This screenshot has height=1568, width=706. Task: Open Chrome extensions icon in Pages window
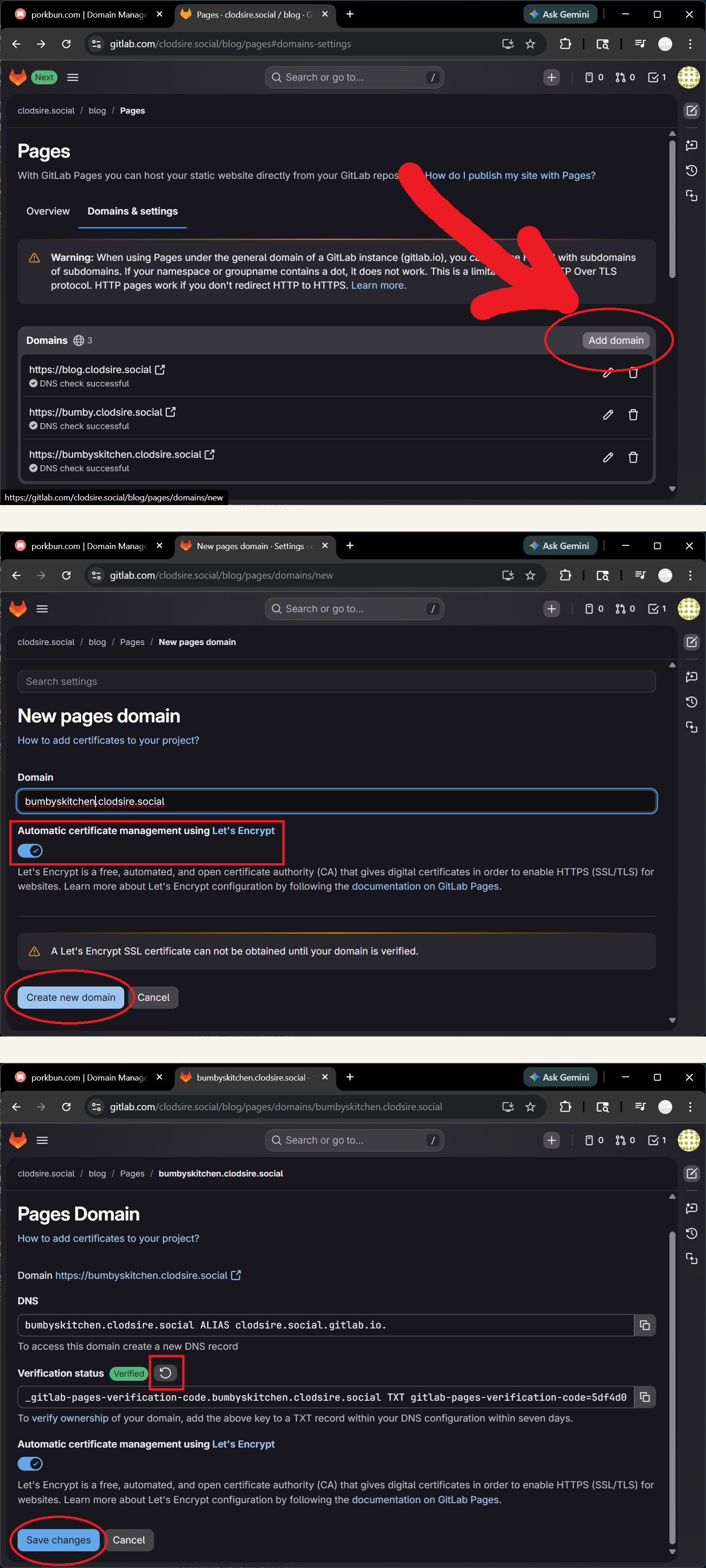[x=565, y=44]
